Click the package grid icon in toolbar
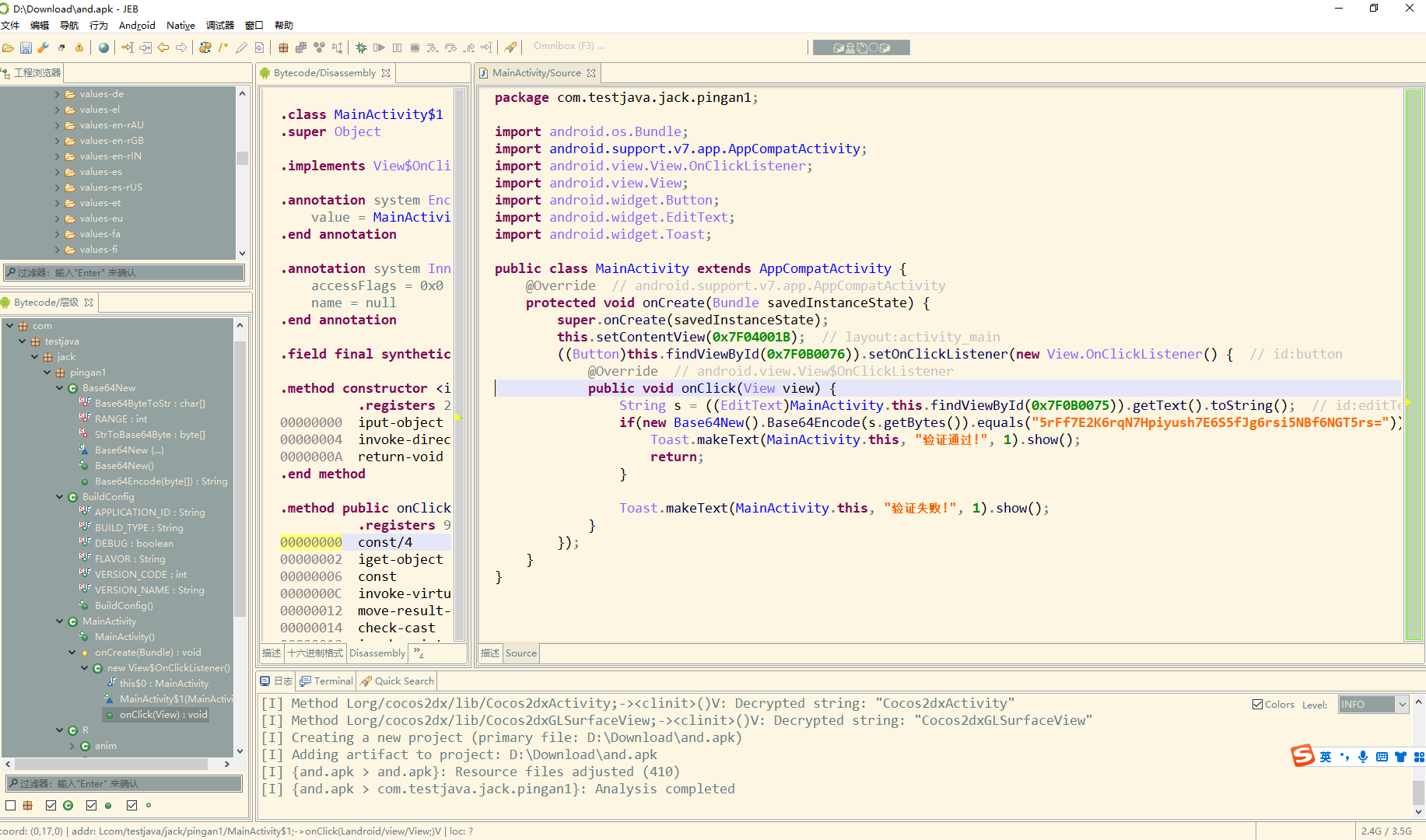 pyautogui.click(x=283, y=47)
